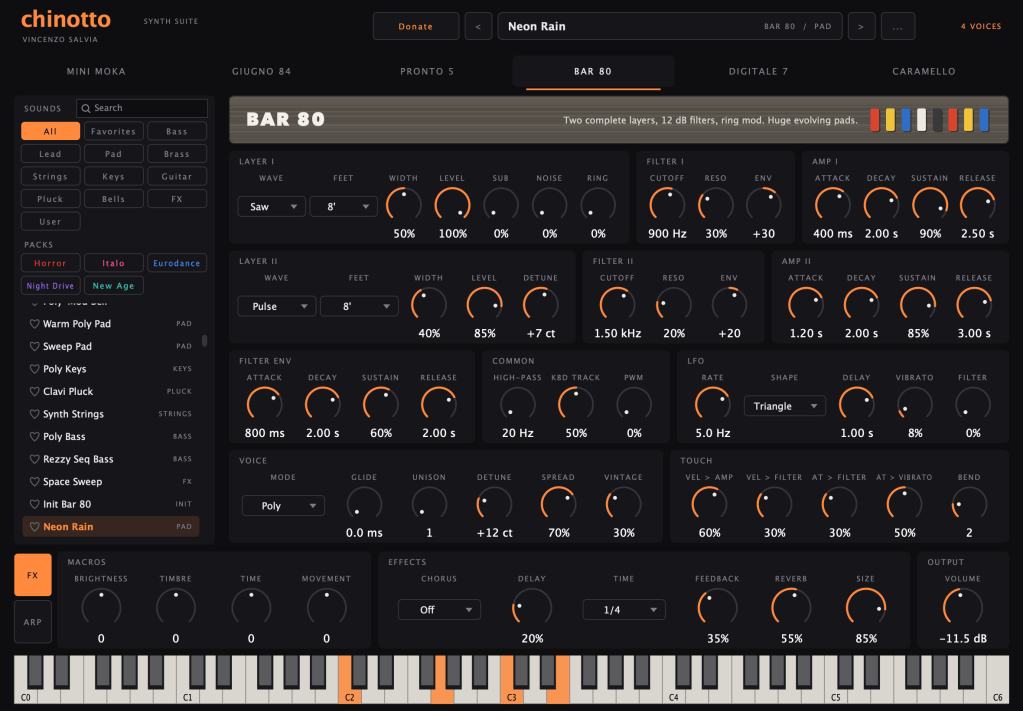This screenshot has height=711, width=1023.
Task: Click the reverb Size knob
Action: pos(866,607)
